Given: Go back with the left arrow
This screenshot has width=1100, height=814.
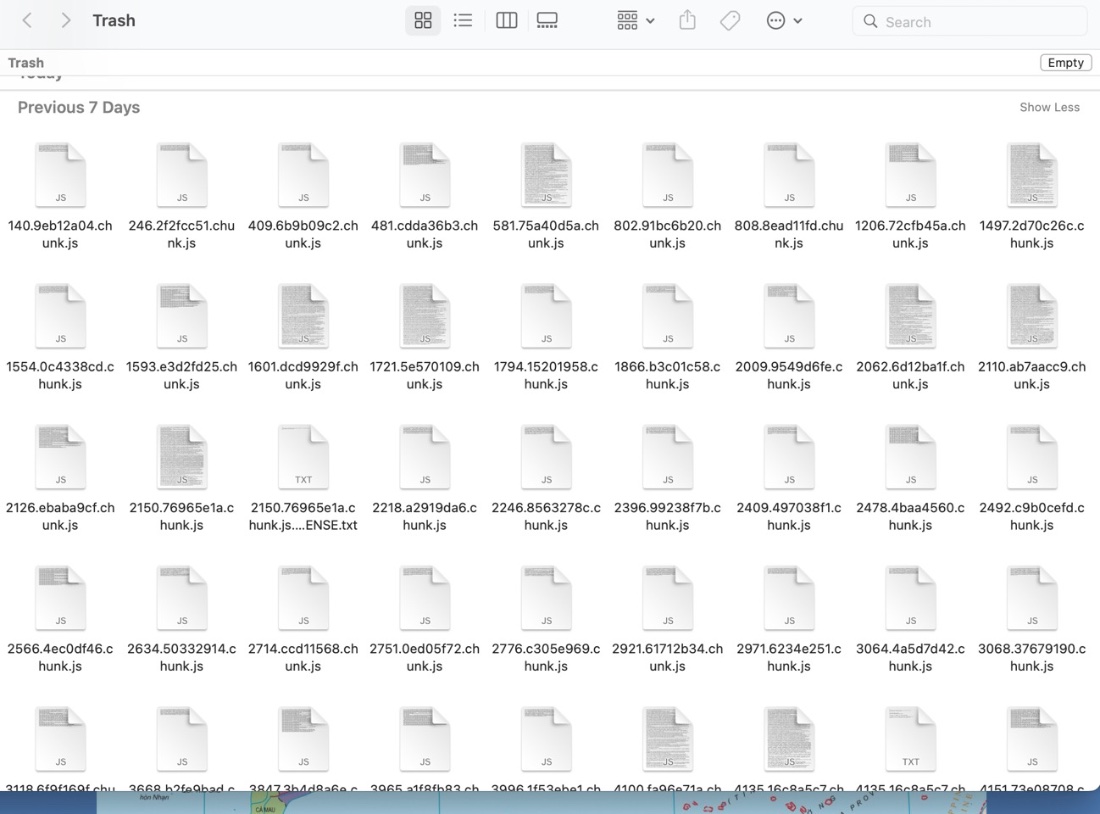Looking at the screenshot, I should tap(27, 21).
